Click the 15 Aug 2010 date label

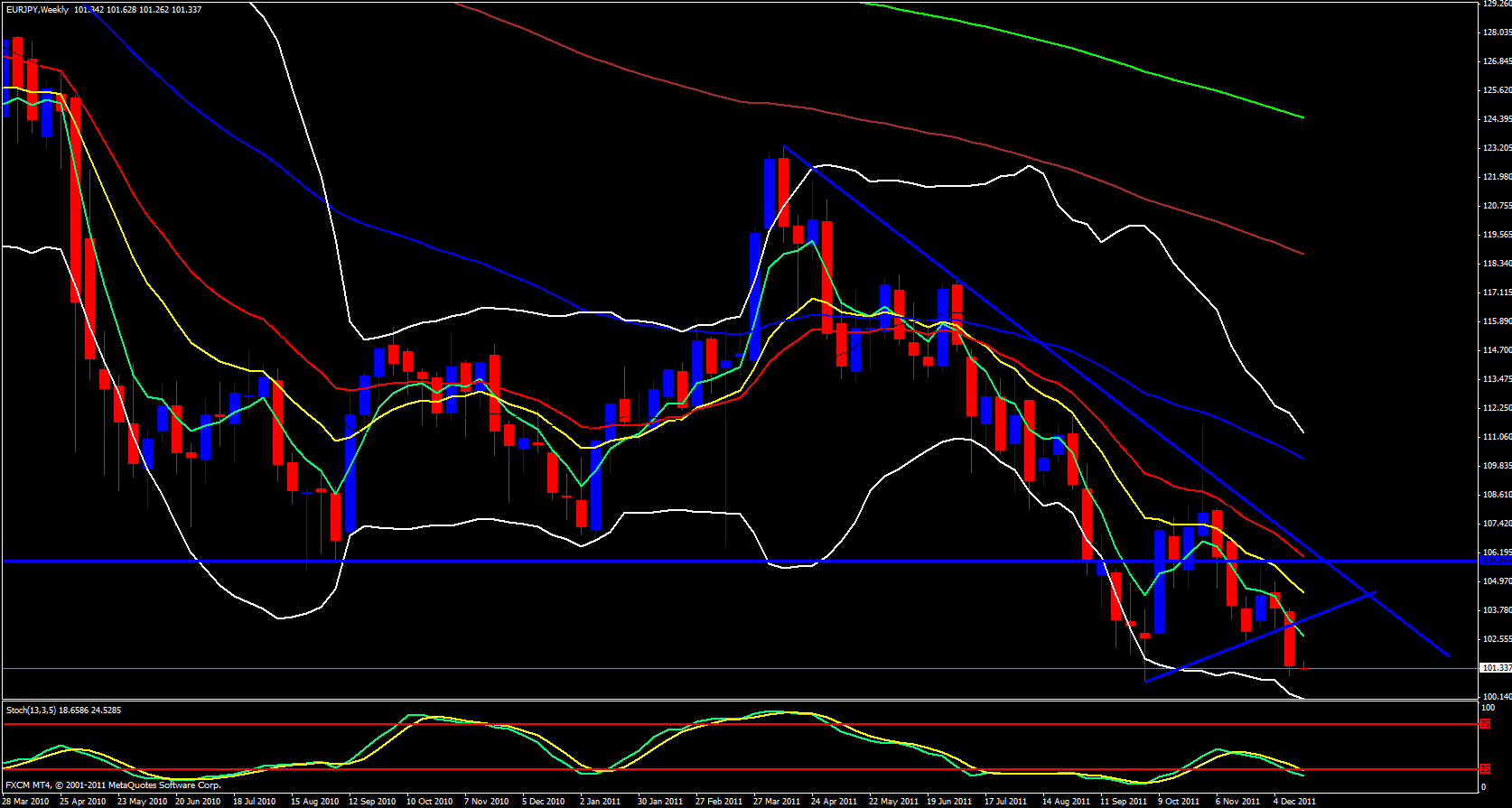[314, 802]
